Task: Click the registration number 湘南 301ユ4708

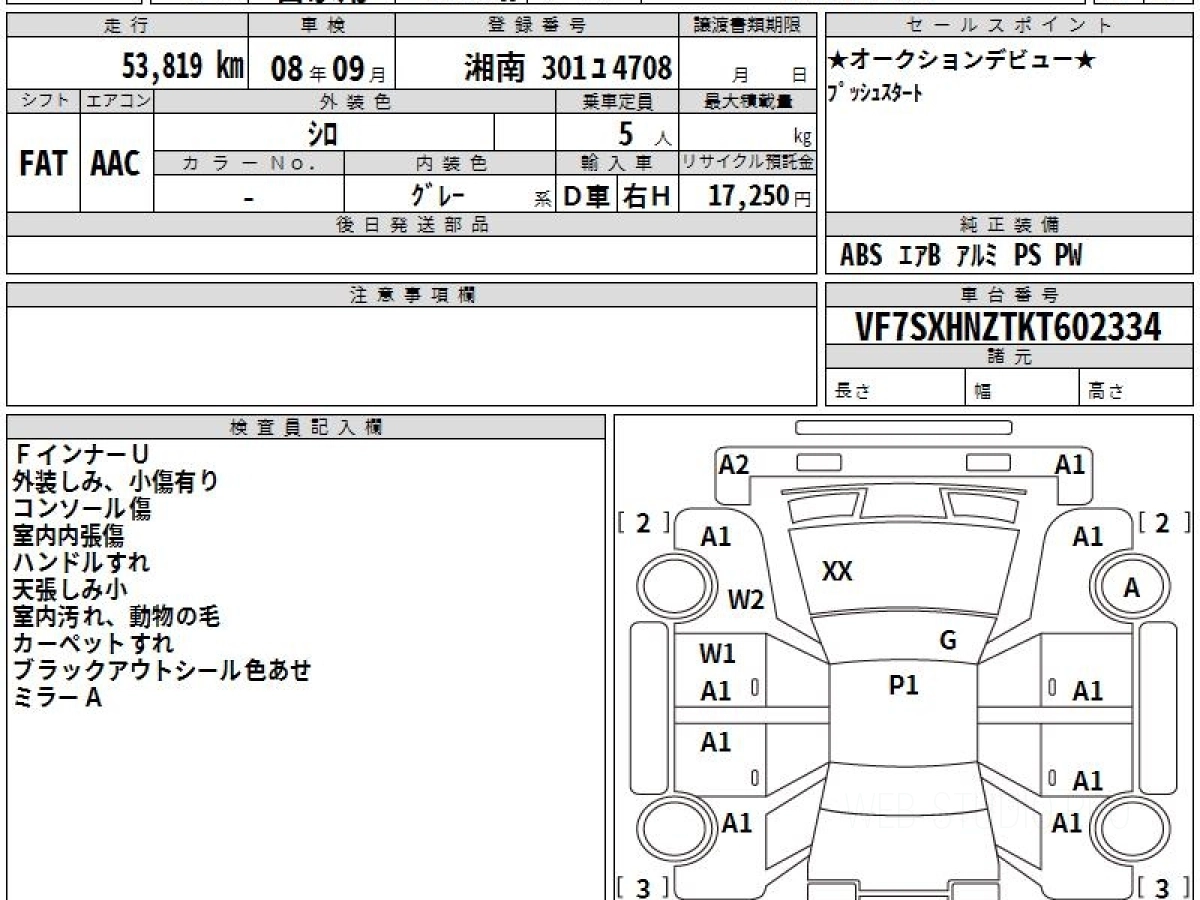Action: click(567, 67)
